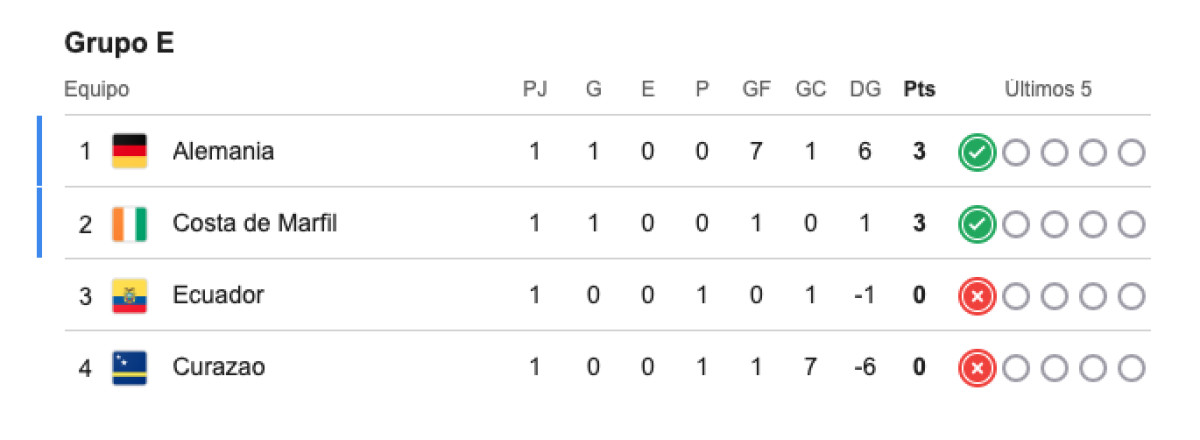This screenshot has height=440, width=1200.
Task: Click the DG column header
Action: 865,89
